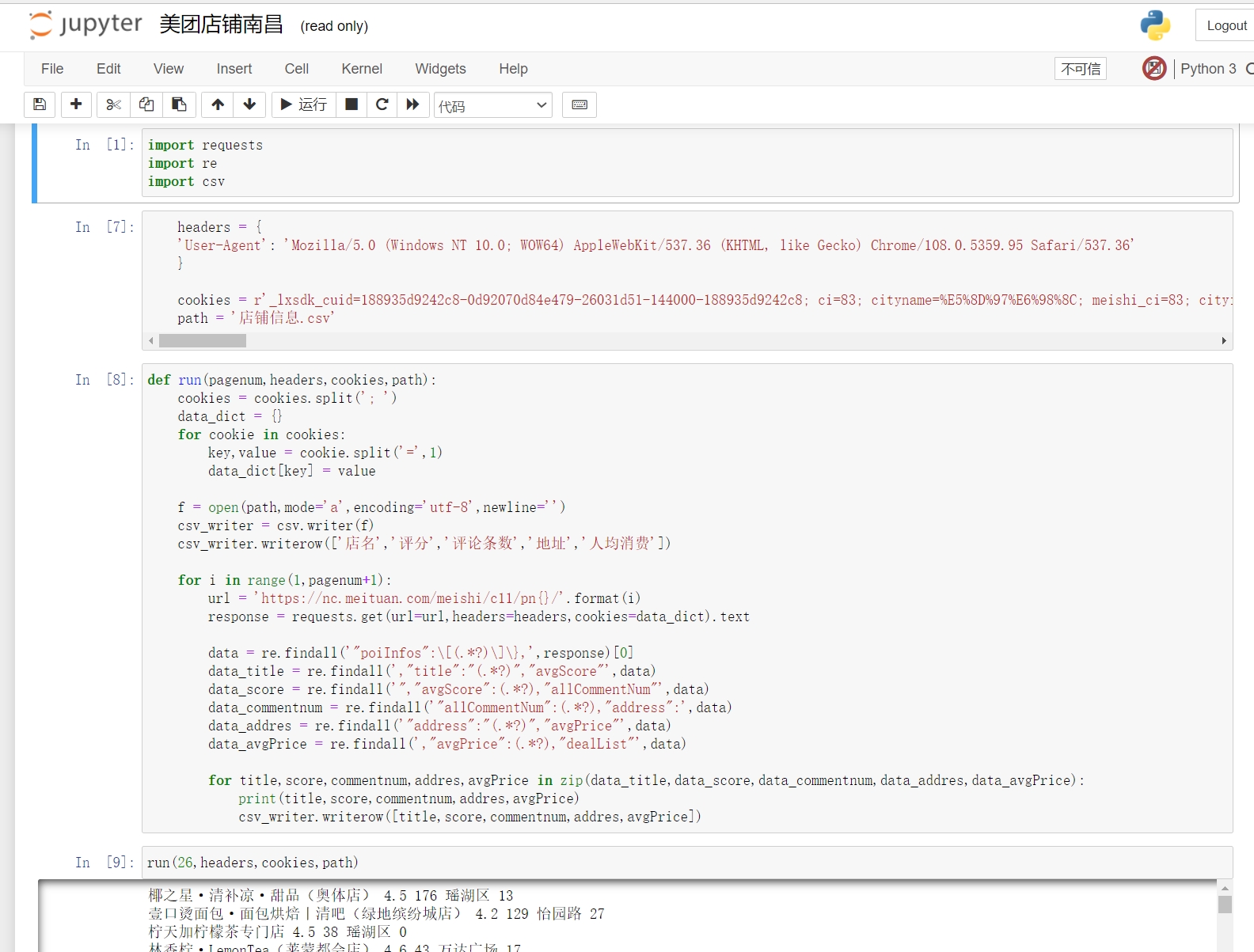
Task: Open the Insert menu
Action: 234,69
